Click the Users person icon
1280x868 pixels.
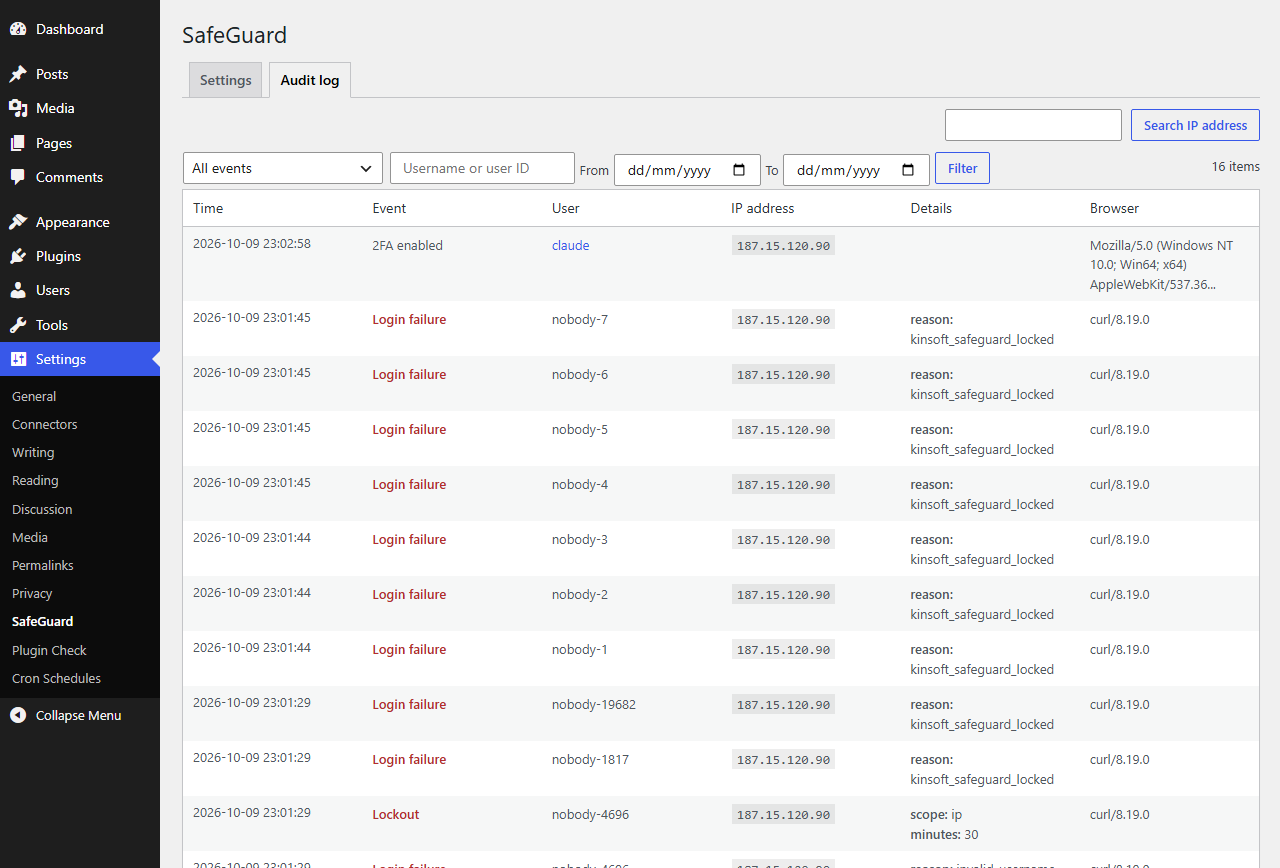click(x=18, y=290)
